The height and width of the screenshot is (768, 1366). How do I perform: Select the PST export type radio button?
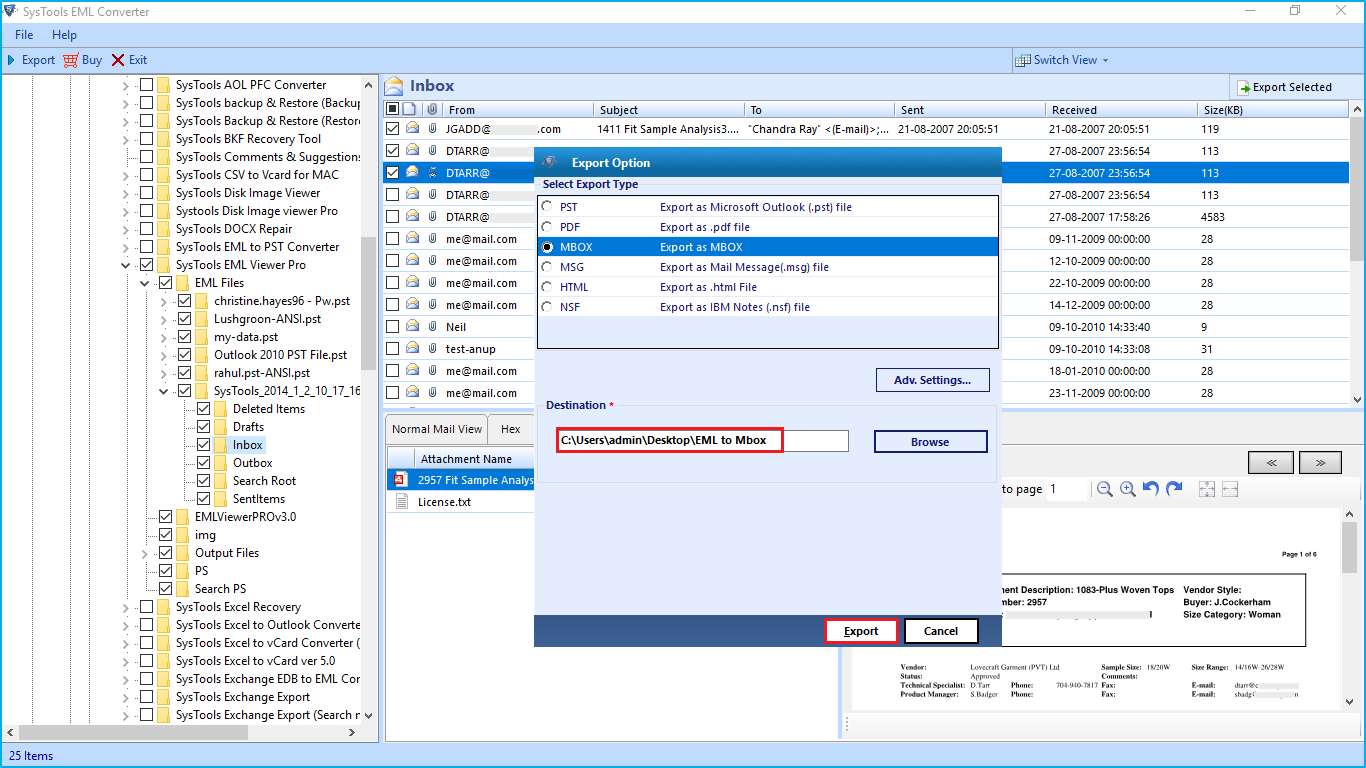pos(546,206)
